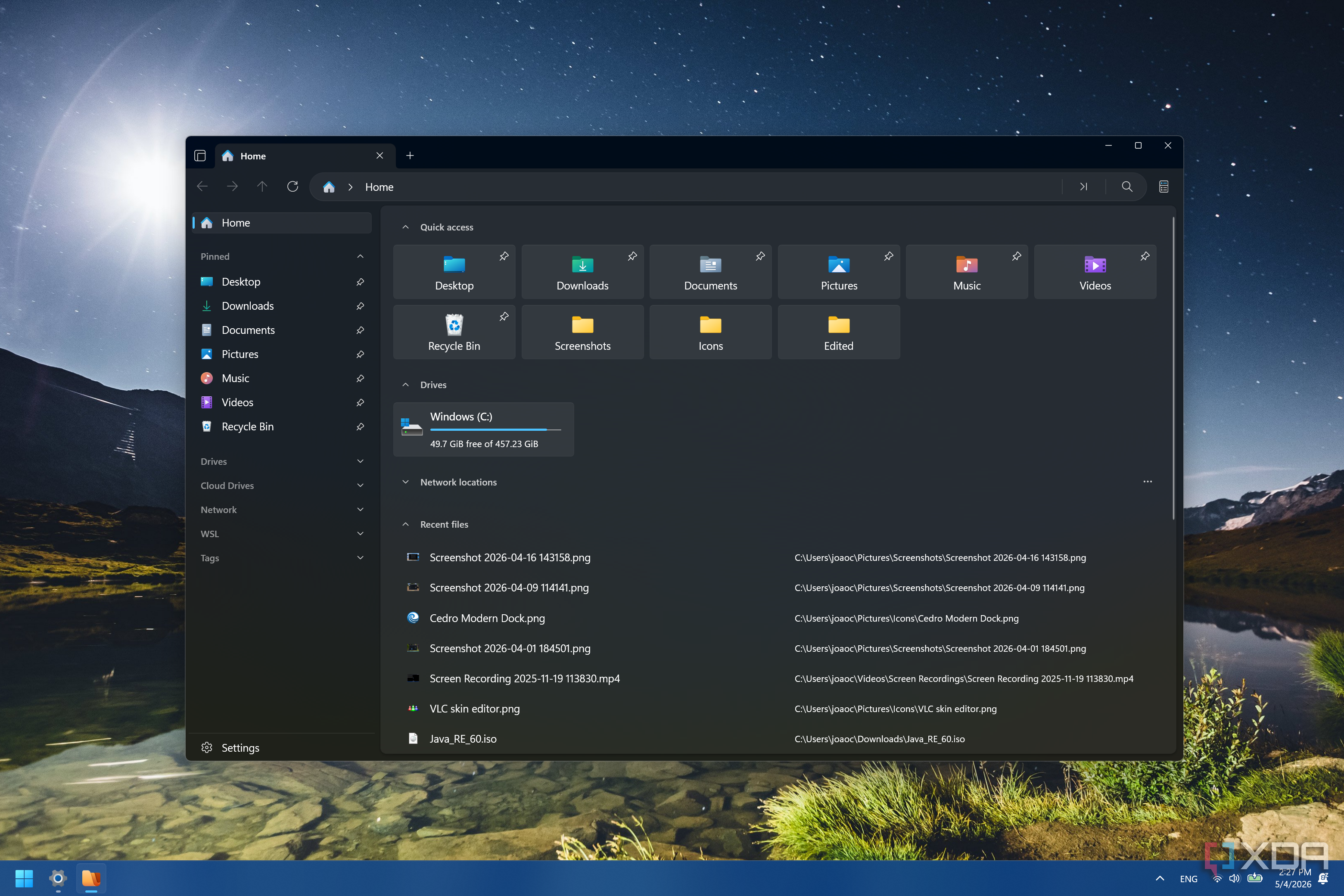Unpin Desktop tile using its pin icon

(504, 257)
